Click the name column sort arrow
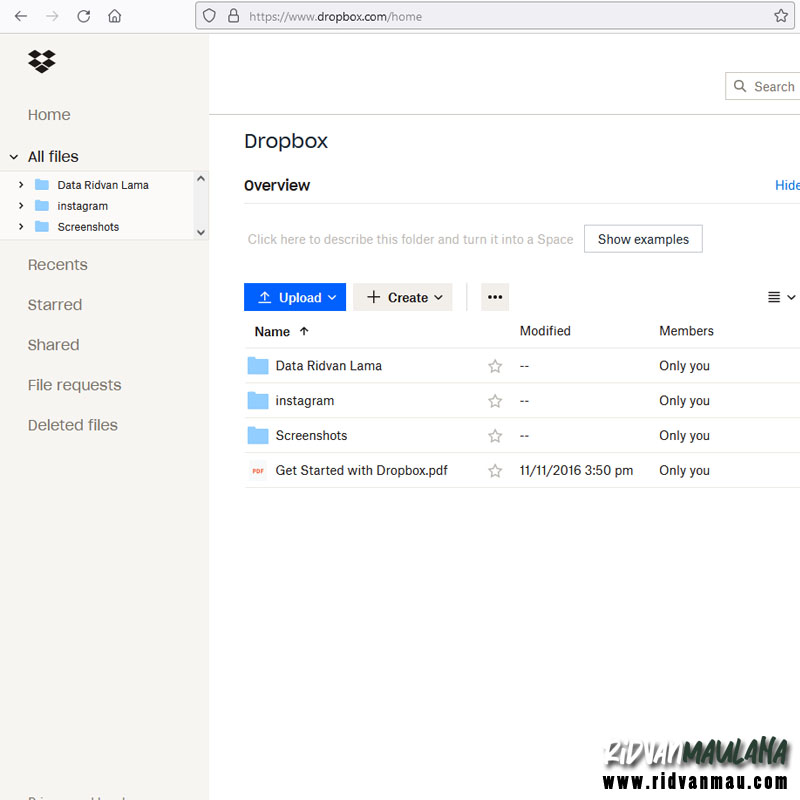Viewport: 800px width, 800px height. (x=304, y=331)
